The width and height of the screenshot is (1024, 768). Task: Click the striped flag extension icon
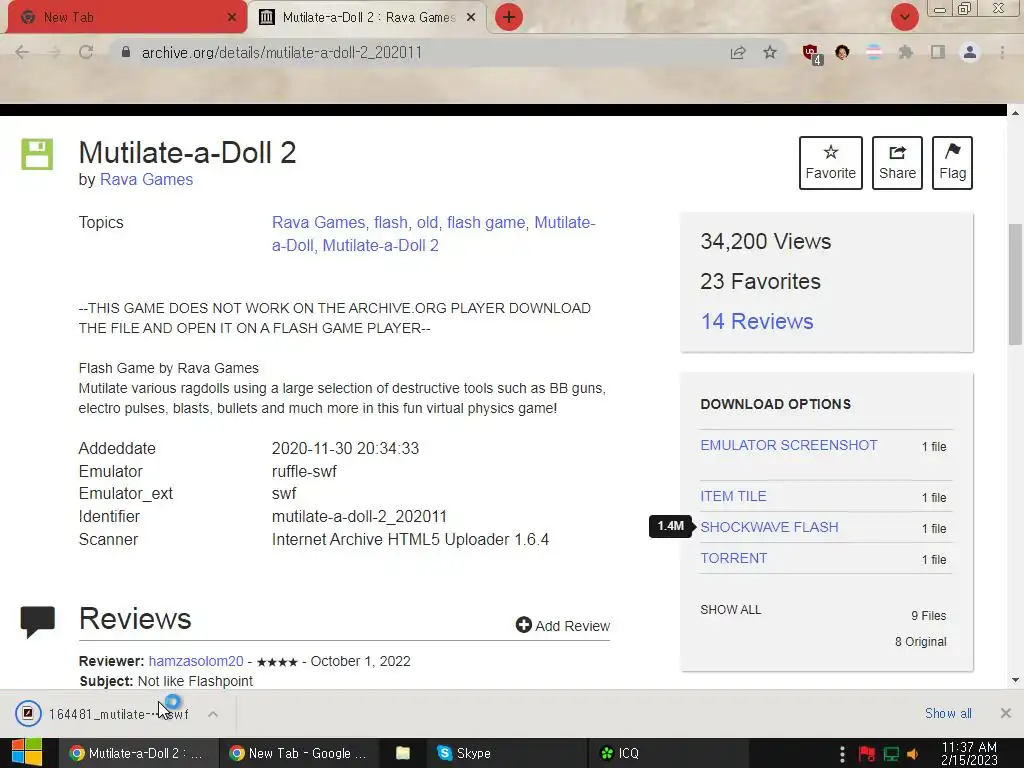click(x=874, y=52)
